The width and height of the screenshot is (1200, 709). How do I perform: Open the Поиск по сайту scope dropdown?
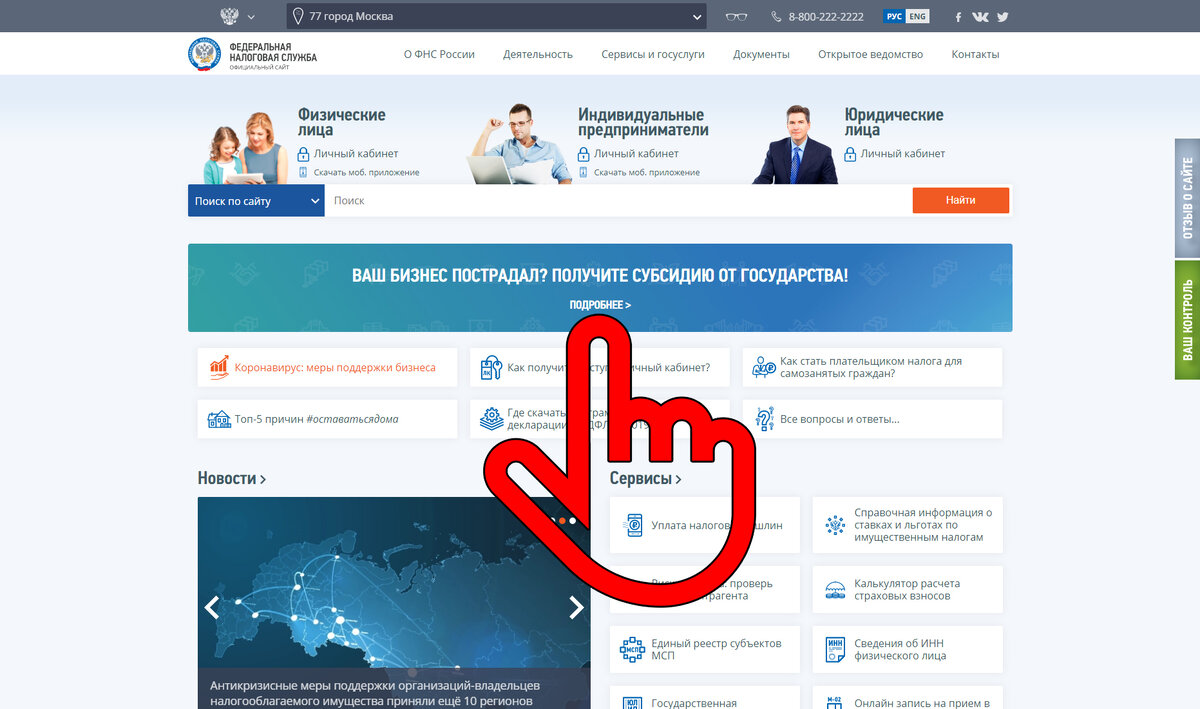(256, 201)
